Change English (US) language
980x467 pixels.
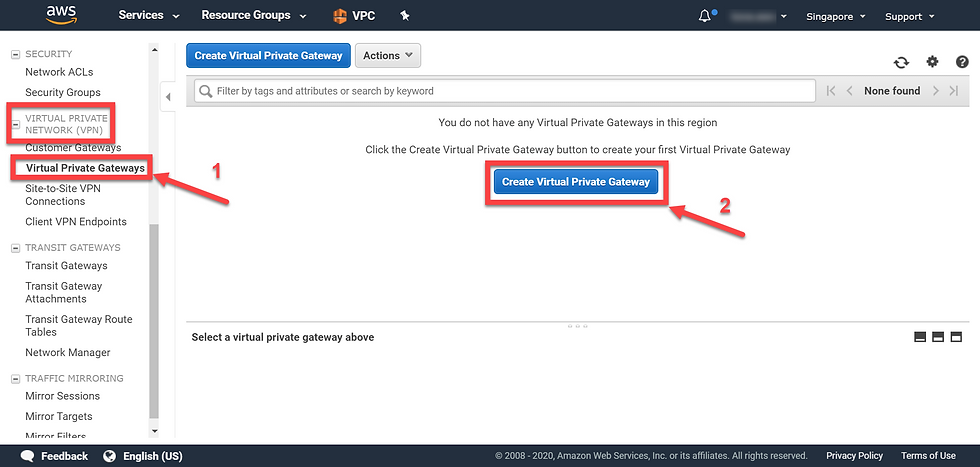152,456
